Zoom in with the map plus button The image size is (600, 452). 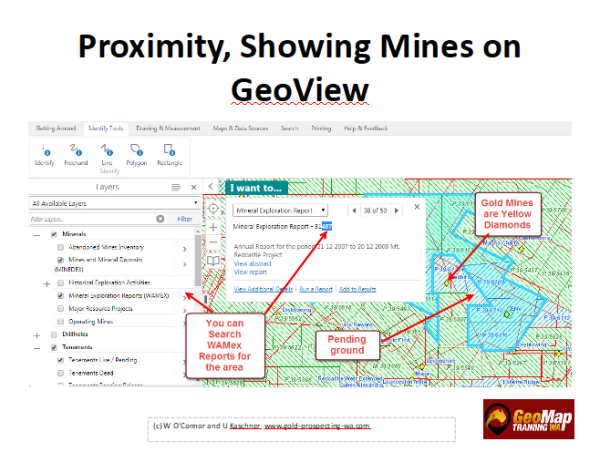pos(213,227)
